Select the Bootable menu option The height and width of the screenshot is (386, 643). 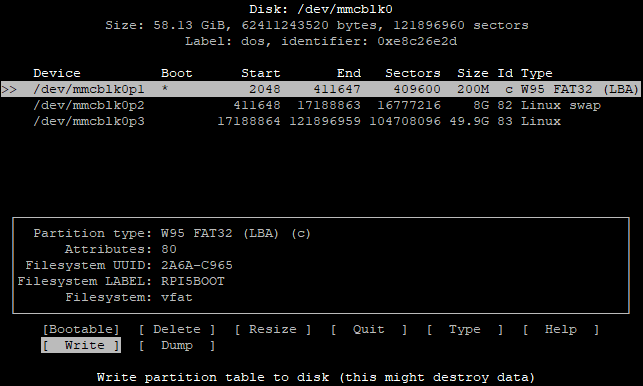click(81, 329)
